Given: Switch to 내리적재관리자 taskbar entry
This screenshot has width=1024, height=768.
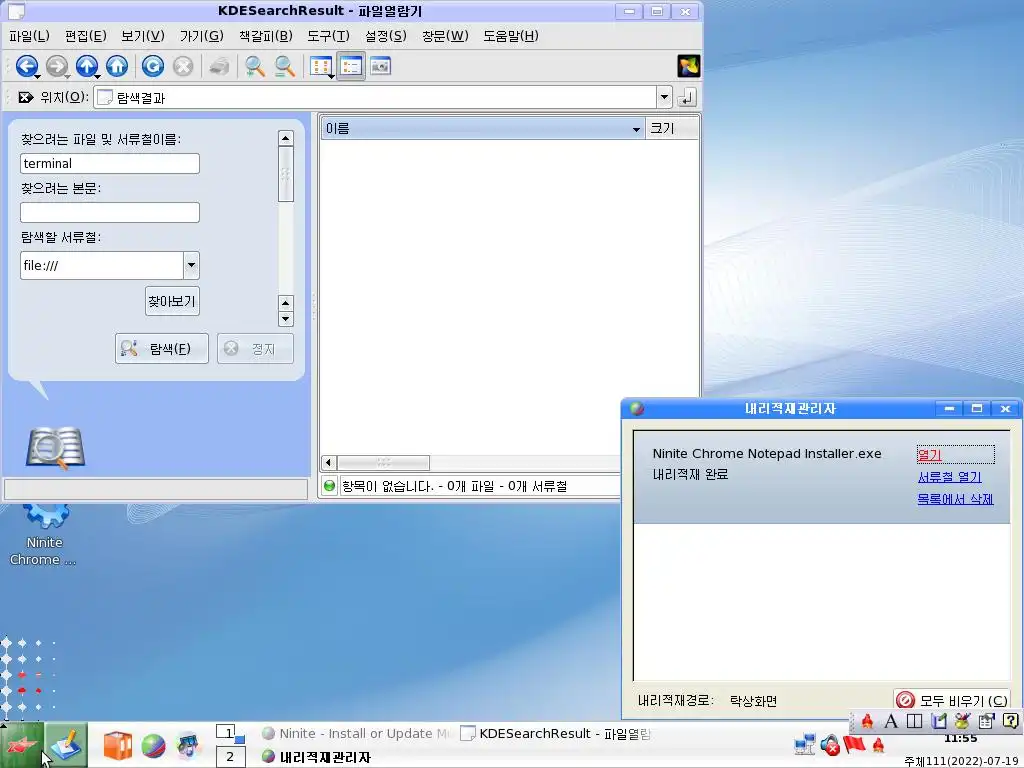Looking at the screenshot, I should (316, 757).
